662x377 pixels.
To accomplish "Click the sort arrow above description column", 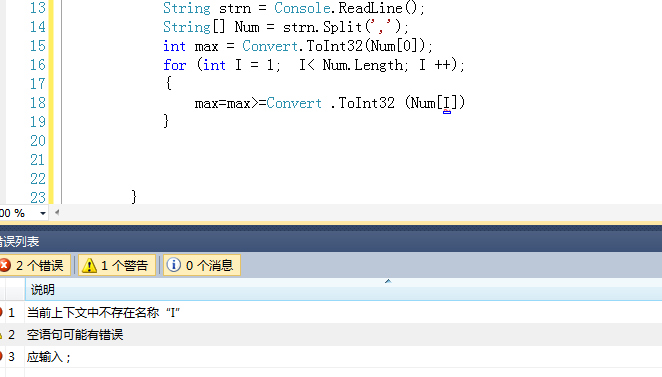I will [388, 281].
